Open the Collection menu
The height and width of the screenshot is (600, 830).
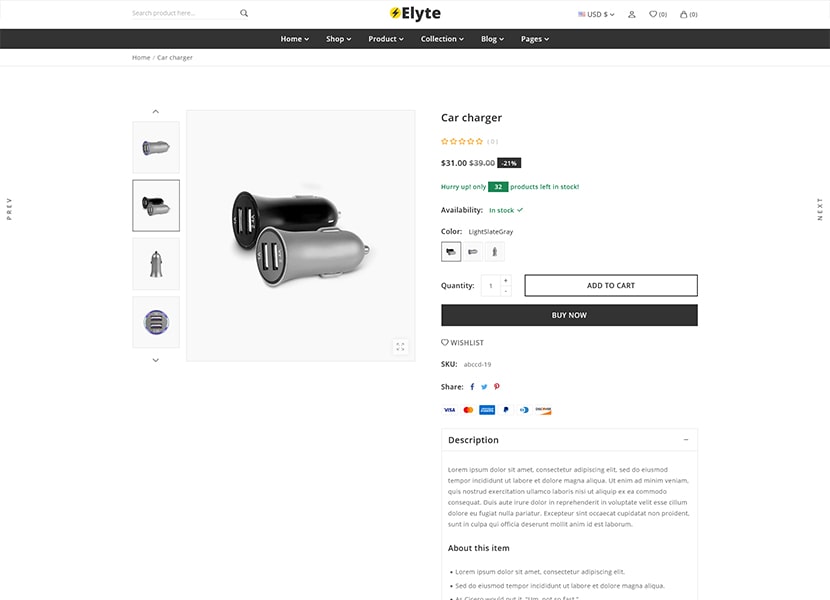(442, 38)
